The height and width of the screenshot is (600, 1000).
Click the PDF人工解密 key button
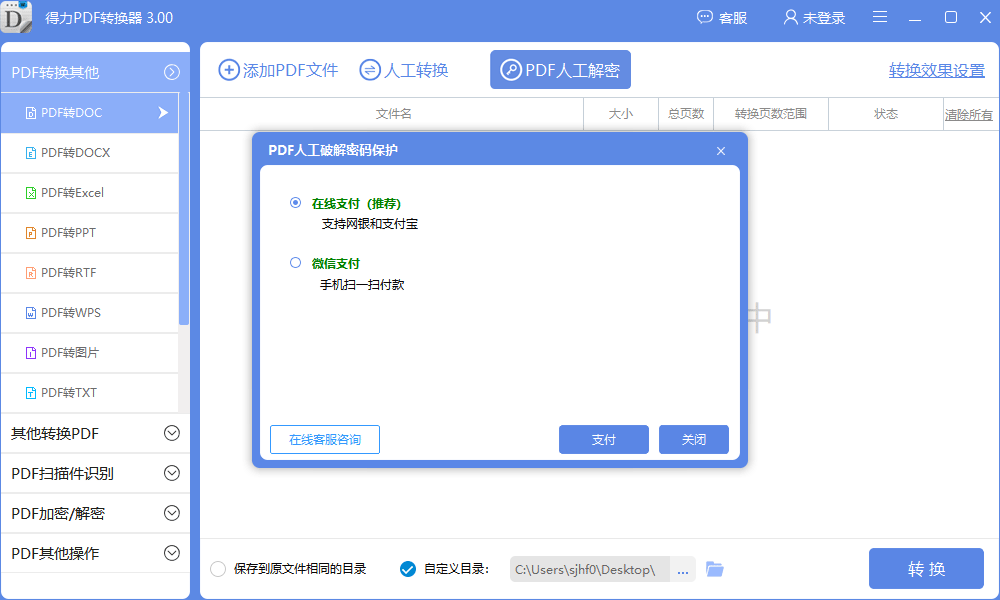pos(560,70)
